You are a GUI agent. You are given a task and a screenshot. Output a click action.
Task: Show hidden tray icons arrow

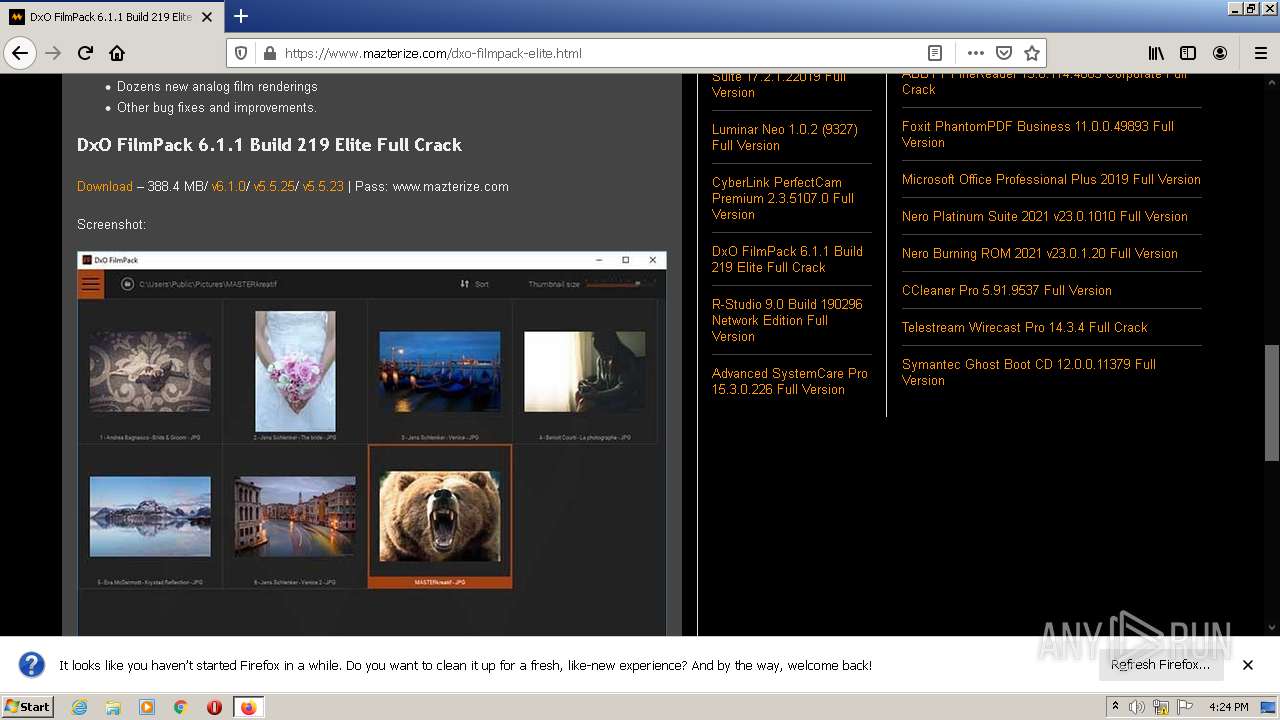coord(1115,707)
